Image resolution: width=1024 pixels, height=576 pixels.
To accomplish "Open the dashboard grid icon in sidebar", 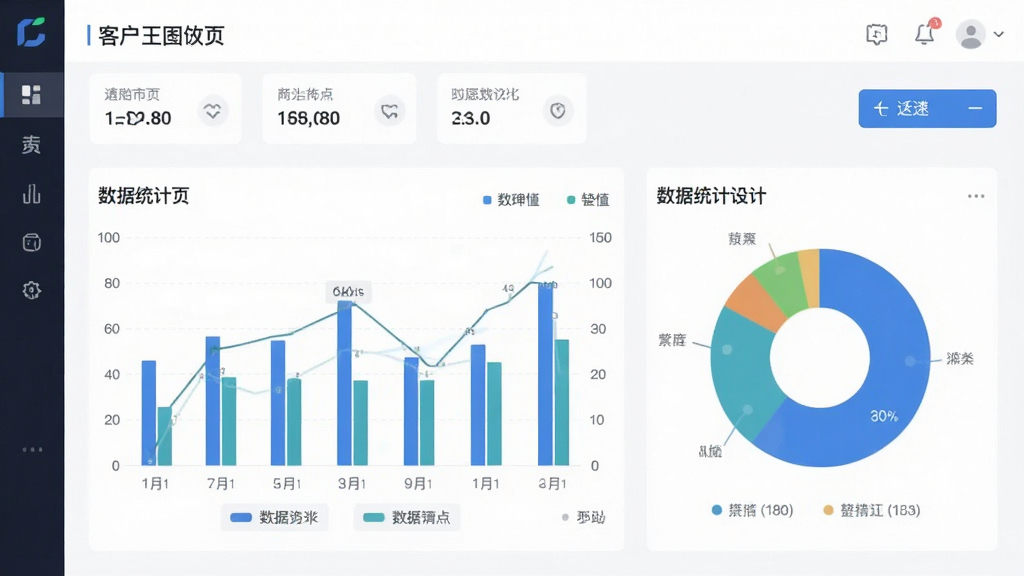I will [x=31, y=95].
